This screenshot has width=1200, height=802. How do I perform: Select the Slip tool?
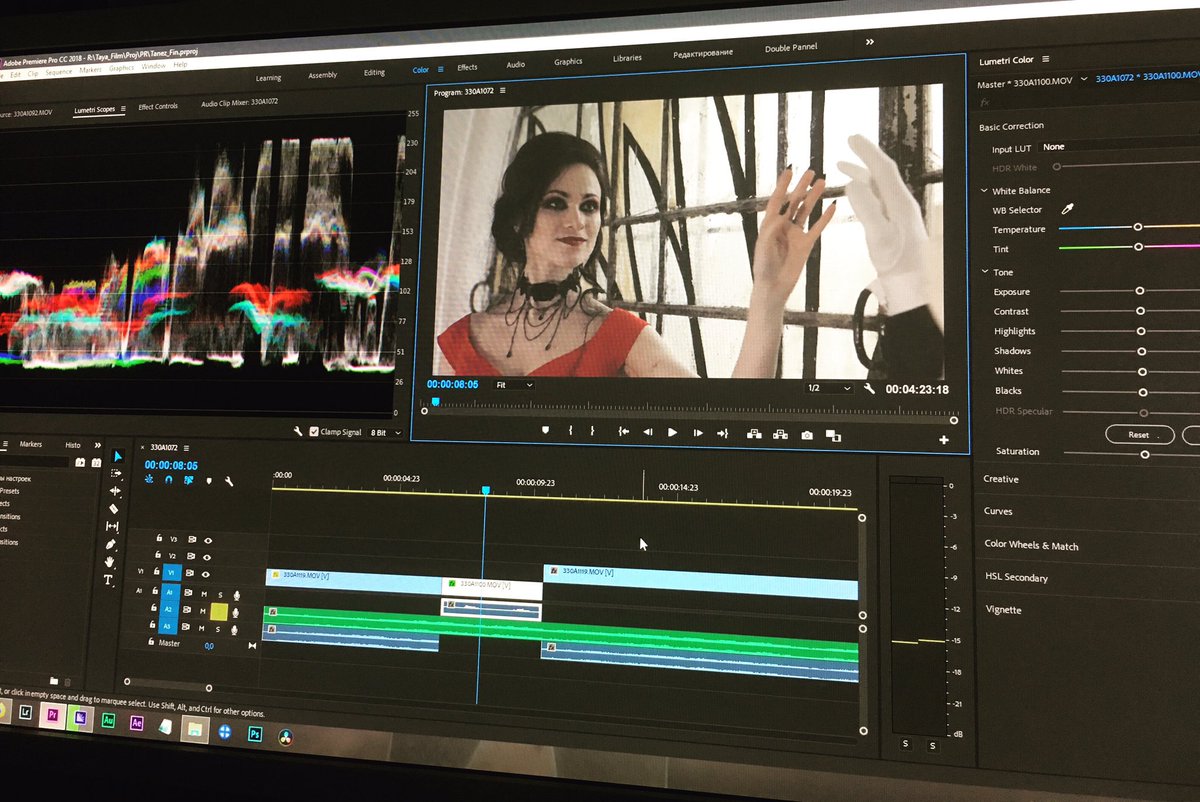pyautogui.click(x=112, y=526)
